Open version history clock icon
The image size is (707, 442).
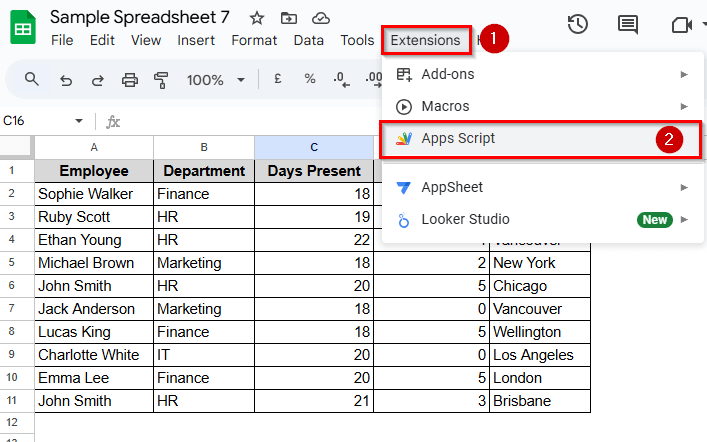pos(577,25)
